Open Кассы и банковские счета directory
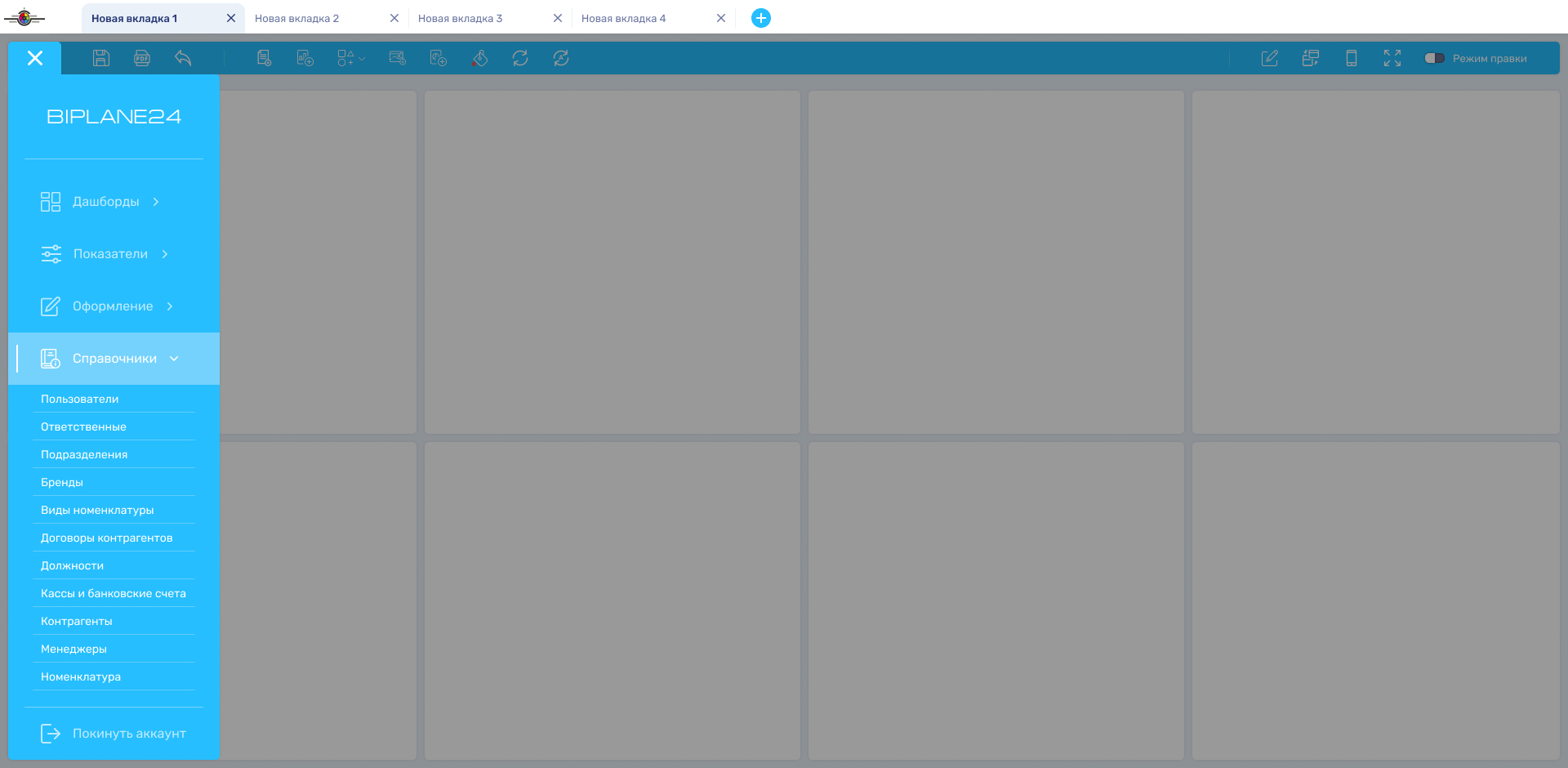Viewport: 1568px width, 768px height. click(x=114, y=593)
